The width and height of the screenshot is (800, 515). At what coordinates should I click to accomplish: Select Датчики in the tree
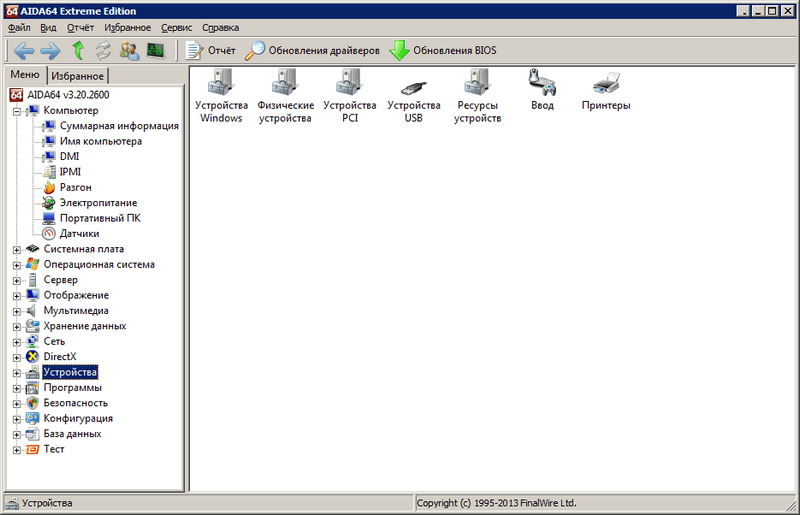[79, 233]
